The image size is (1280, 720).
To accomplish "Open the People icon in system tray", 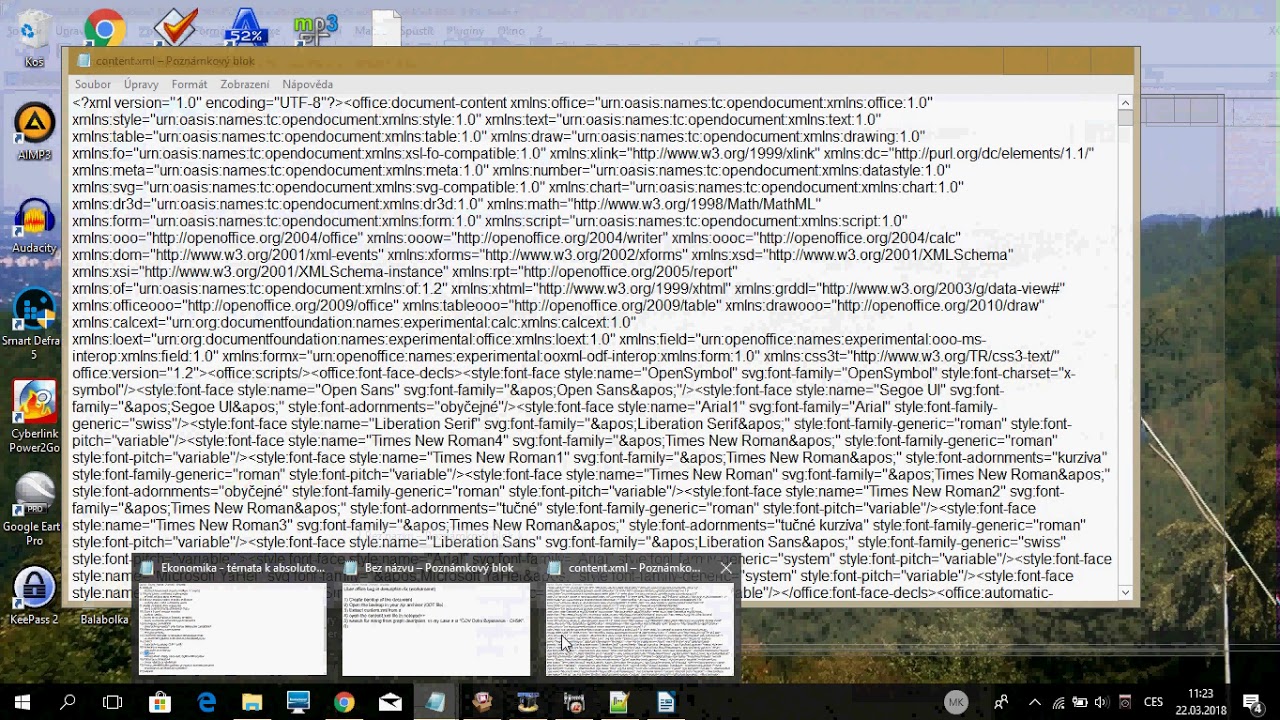I will [x=1001, y=702].
